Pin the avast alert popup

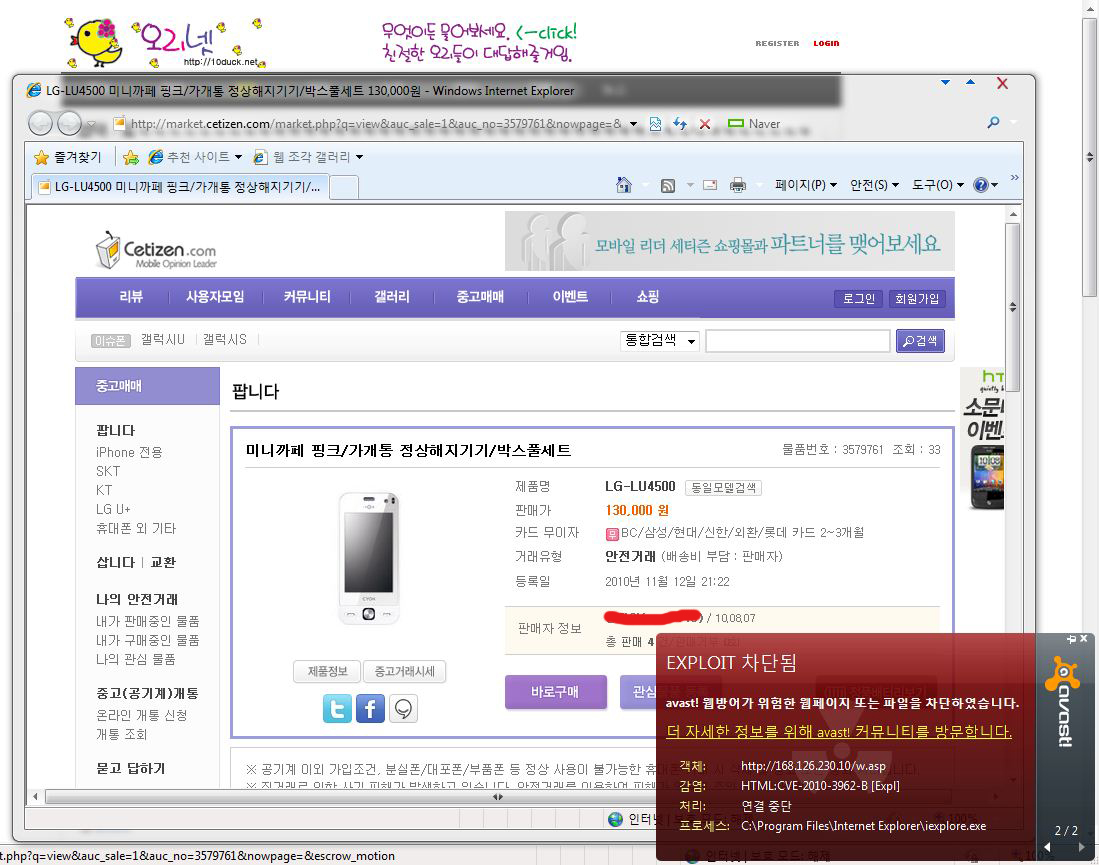tap(1071, 639)
